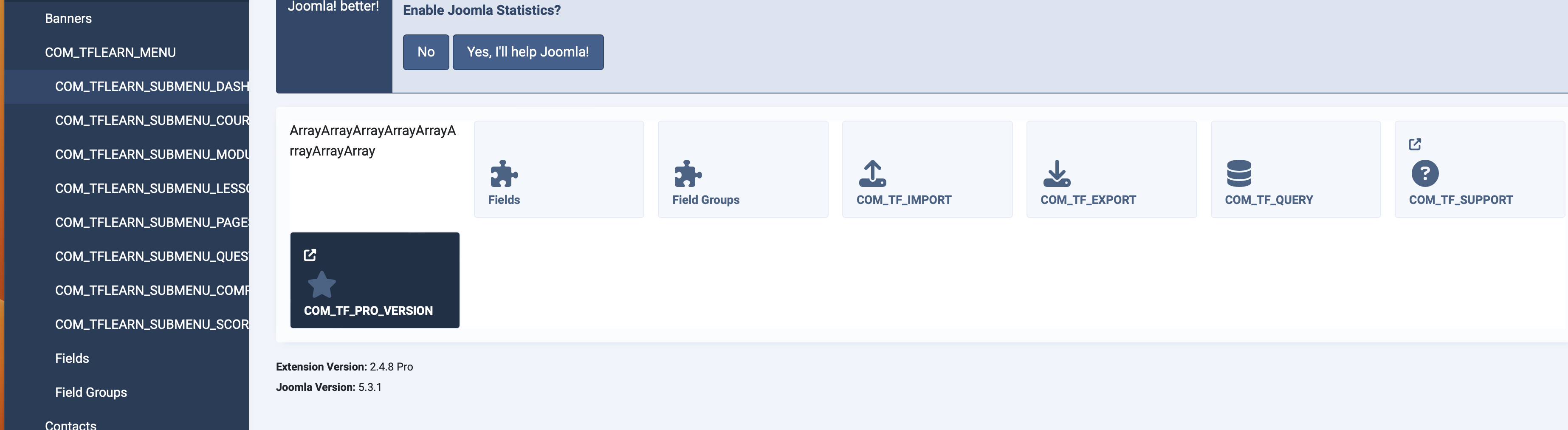Click the COM_TF_PRO_VERSION tile label
Image resolution: width=1568 pixels, height=430 pixels.
368,311
